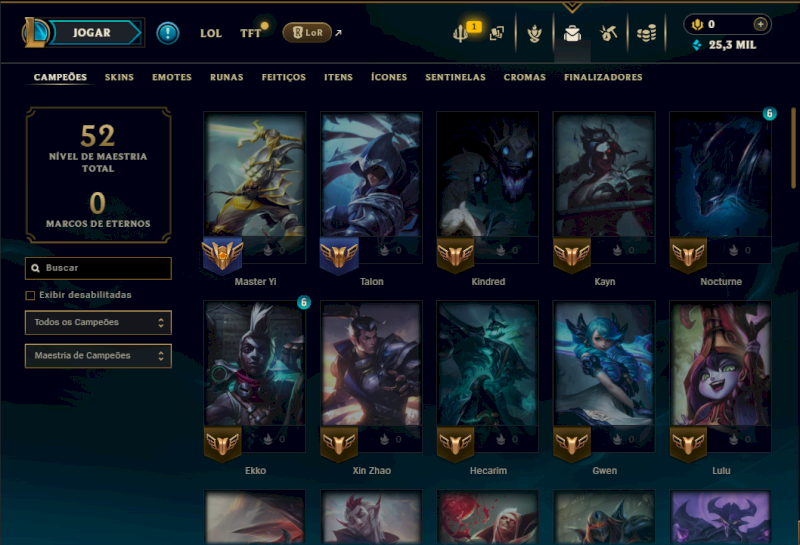Image resolution: width=800 pixels, height=545 pixels.
Task: Click the JOGAR play button
Action: (94, 33)
